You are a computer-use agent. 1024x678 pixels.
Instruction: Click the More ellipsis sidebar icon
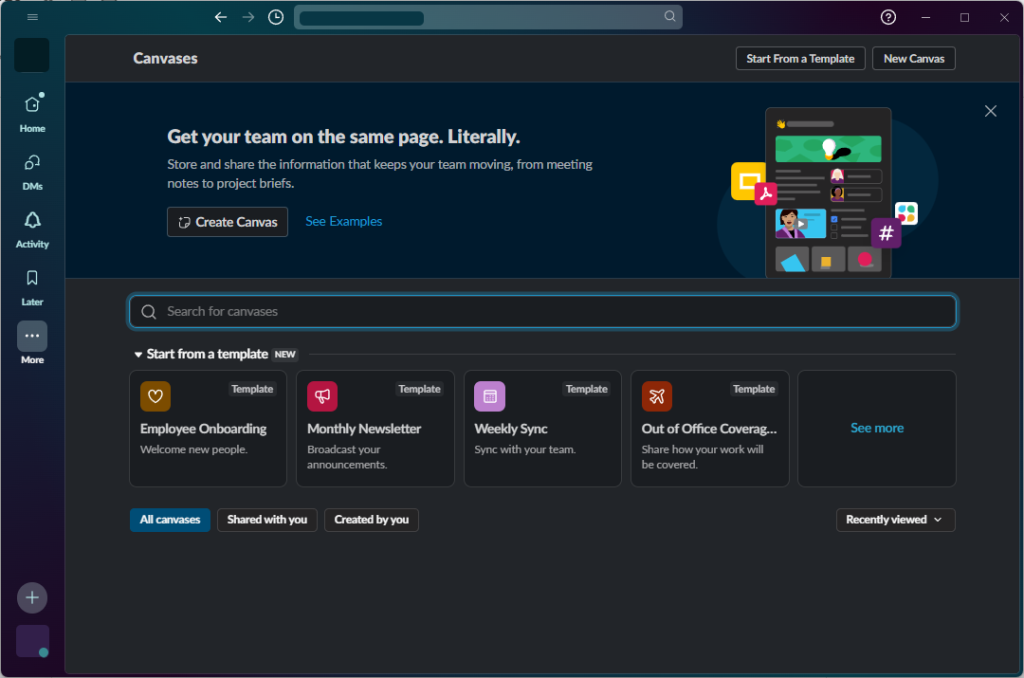pyautogui.click(x=32, y=336)
